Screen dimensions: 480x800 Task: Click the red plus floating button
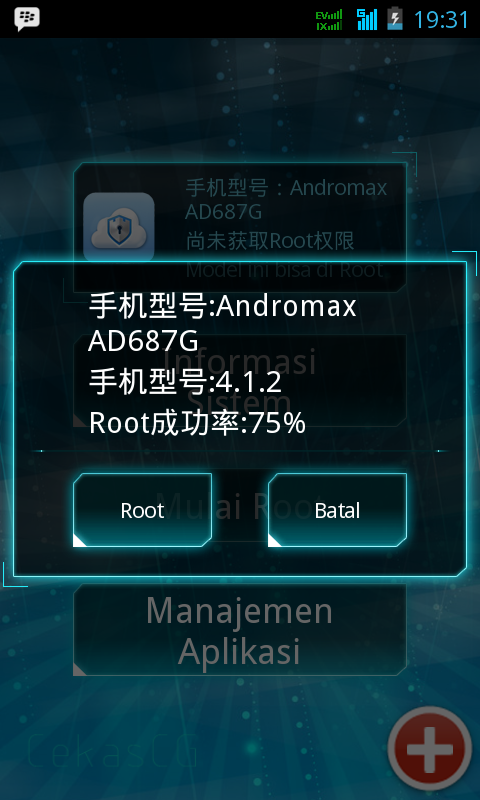pos(430,748)
